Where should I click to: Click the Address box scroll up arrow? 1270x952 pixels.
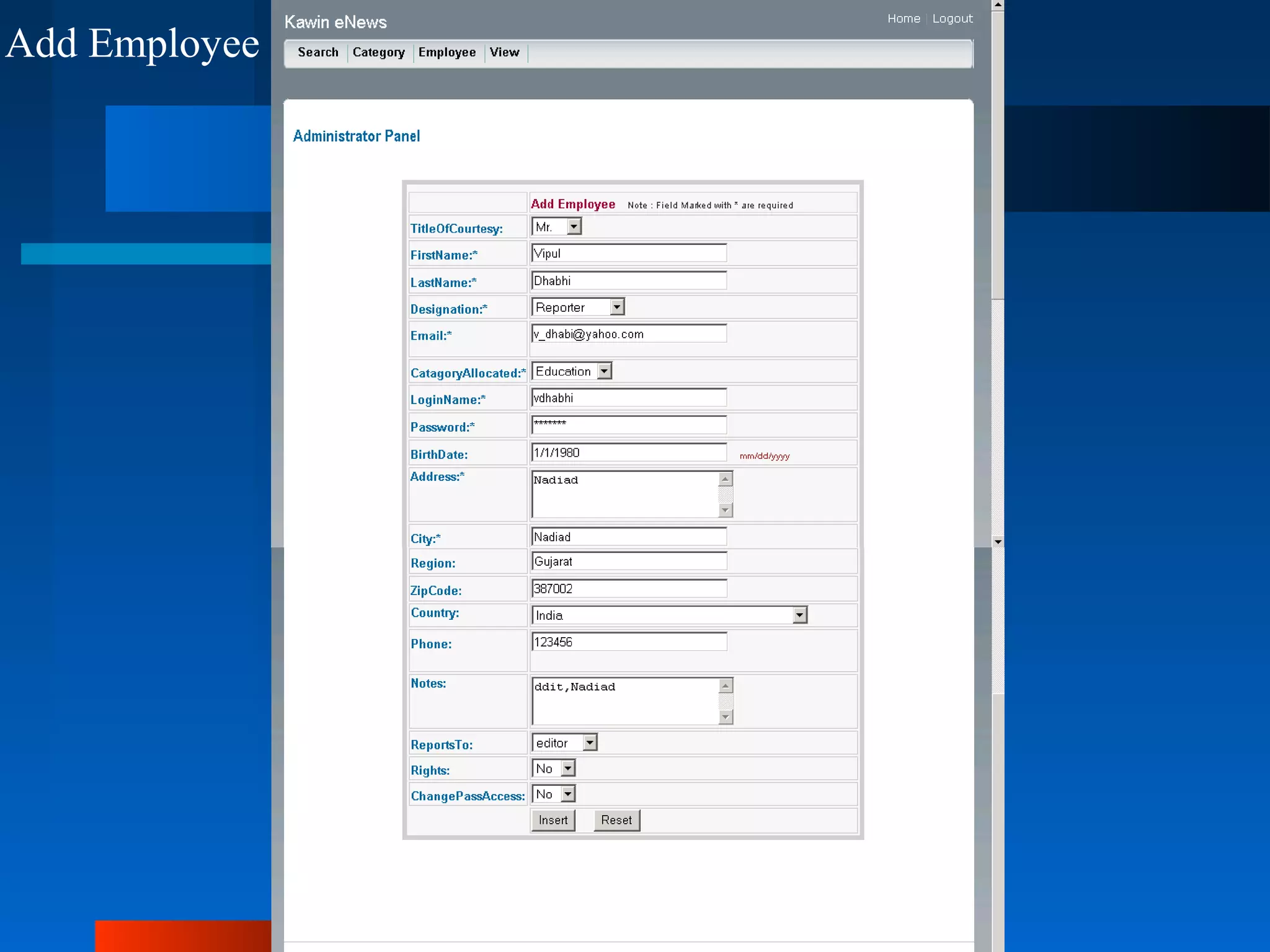pos(726,479)
